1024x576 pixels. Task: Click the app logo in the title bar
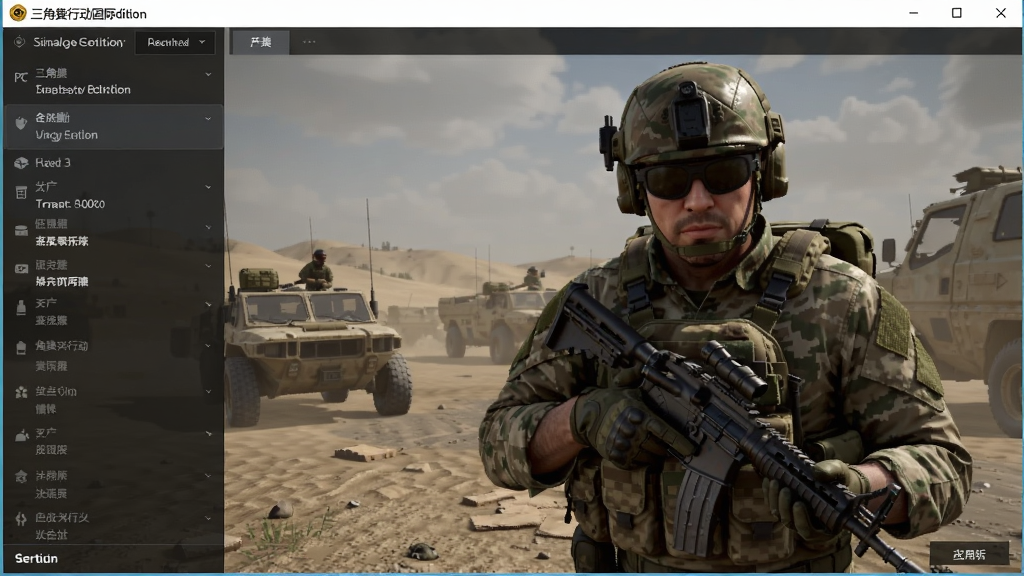(18, 13)
